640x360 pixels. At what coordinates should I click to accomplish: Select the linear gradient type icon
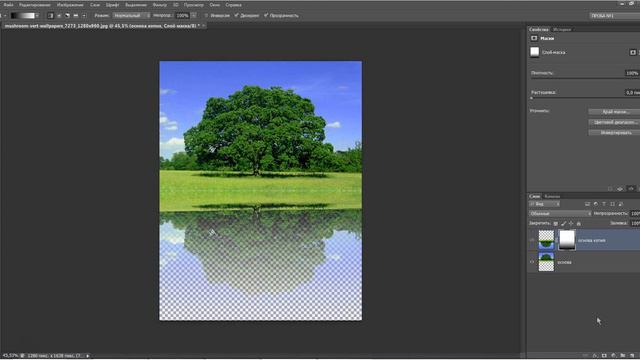(51, 16)
